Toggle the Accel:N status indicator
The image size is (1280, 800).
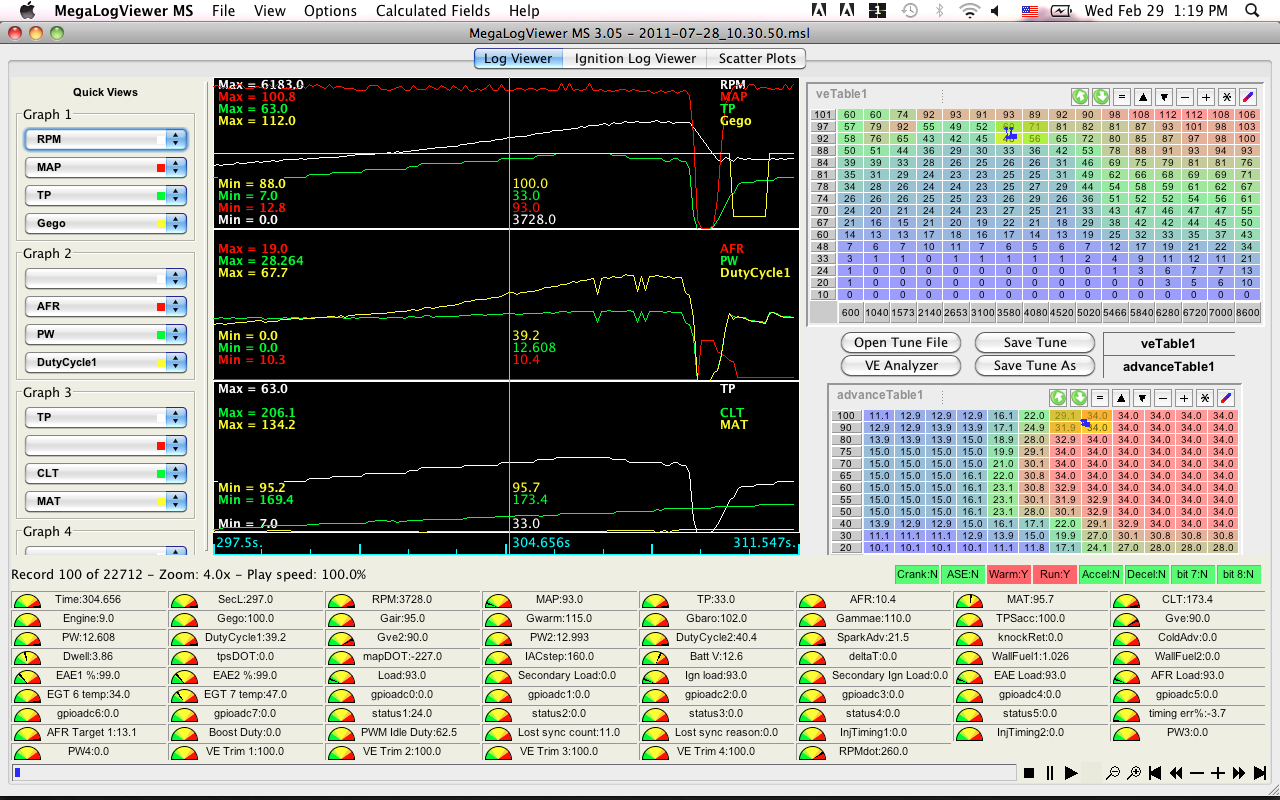1099,575
